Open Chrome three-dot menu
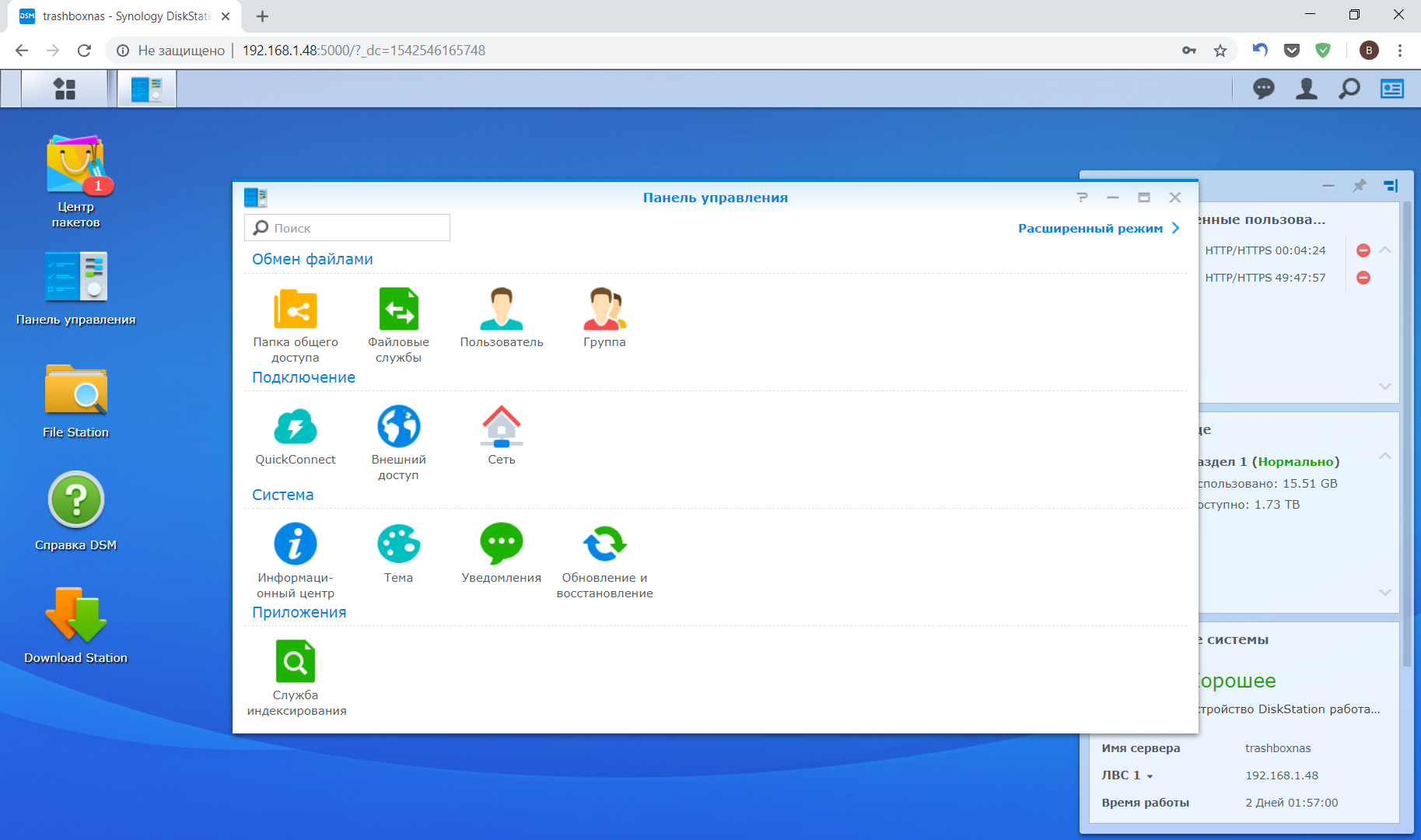 coord(1400,51)
